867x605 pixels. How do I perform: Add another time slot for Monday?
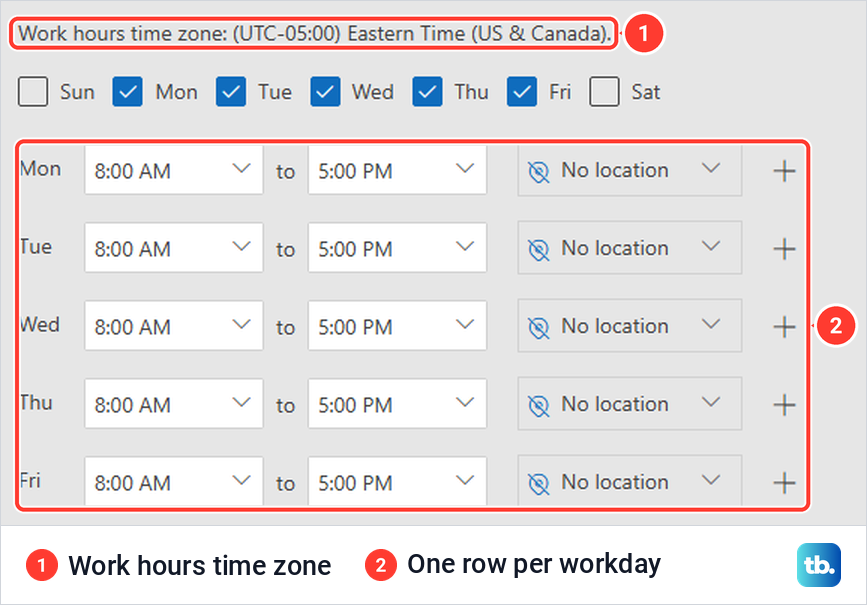click(784, 171)
